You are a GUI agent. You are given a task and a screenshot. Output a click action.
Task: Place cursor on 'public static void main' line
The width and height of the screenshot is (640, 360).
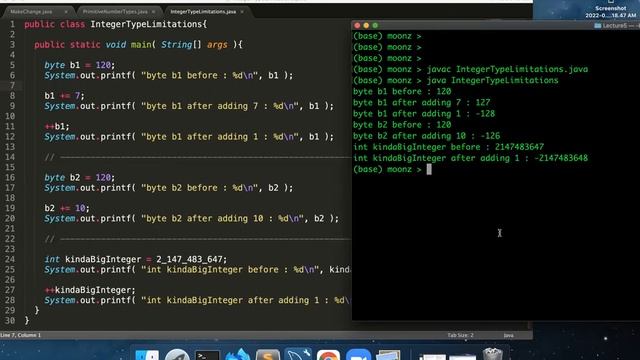coord(138,44)
